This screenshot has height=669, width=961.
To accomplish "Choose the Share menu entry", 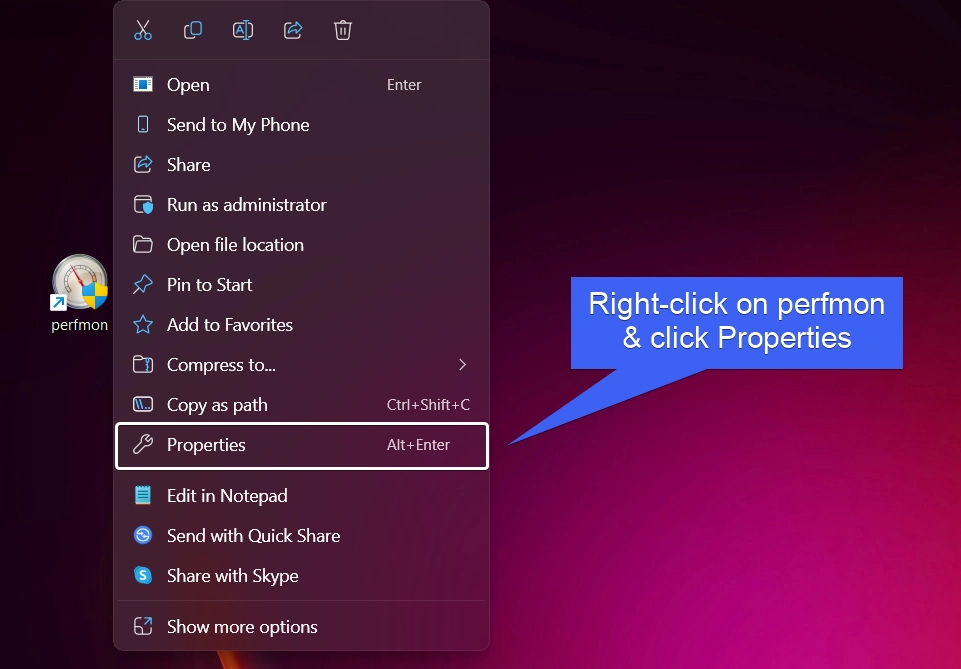I will coord(302,164).
